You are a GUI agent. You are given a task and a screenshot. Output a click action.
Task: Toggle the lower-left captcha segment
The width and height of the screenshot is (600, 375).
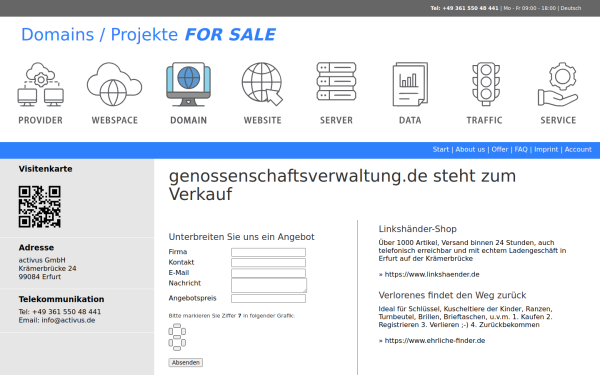click(x=171, y=342)
